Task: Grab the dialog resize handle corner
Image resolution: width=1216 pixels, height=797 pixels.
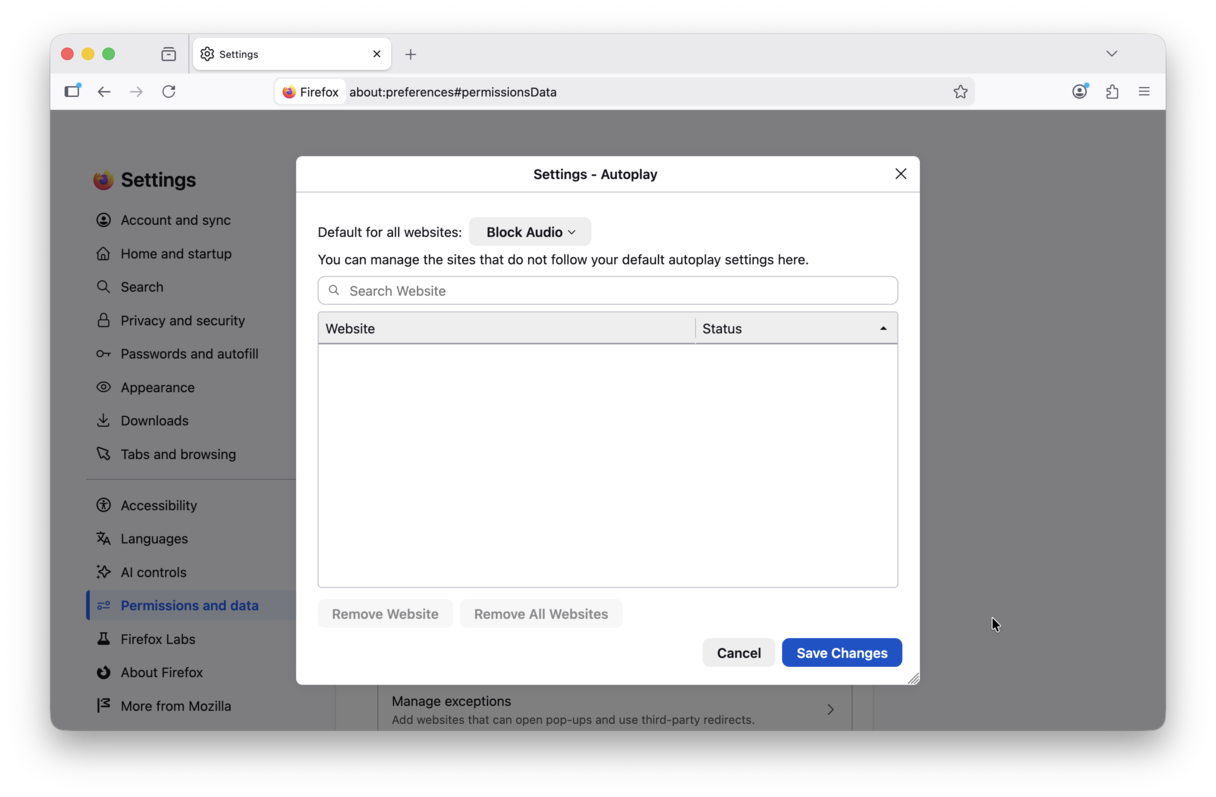Action: pos(913,678)
